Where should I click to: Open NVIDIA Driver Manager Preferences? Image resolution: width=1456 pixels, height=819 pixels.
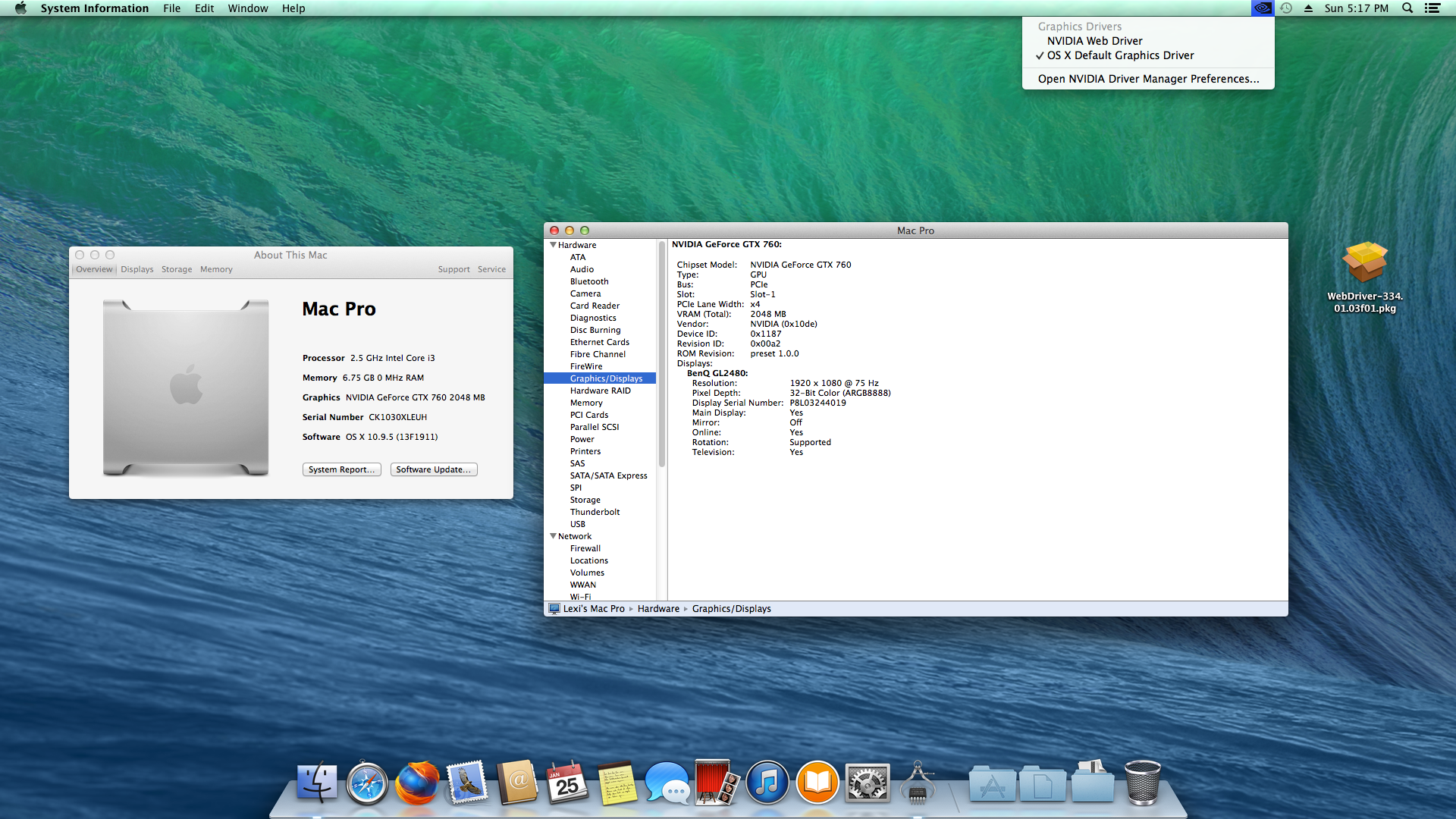1148,79
